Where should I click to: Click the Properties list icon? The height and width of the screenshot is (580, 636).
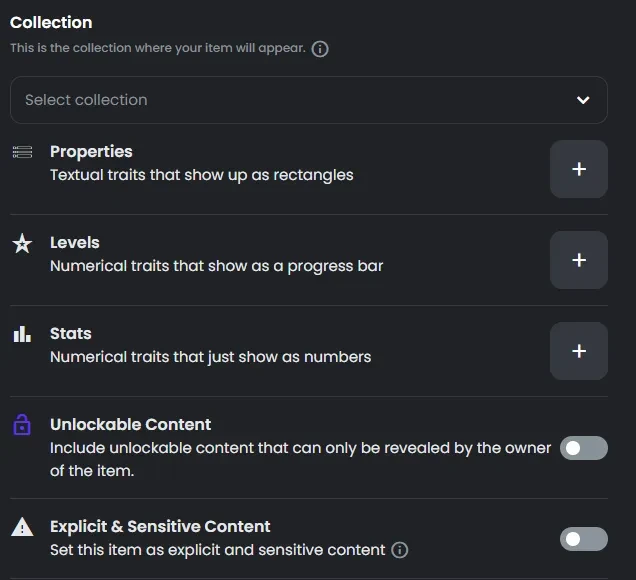[22, 152]
